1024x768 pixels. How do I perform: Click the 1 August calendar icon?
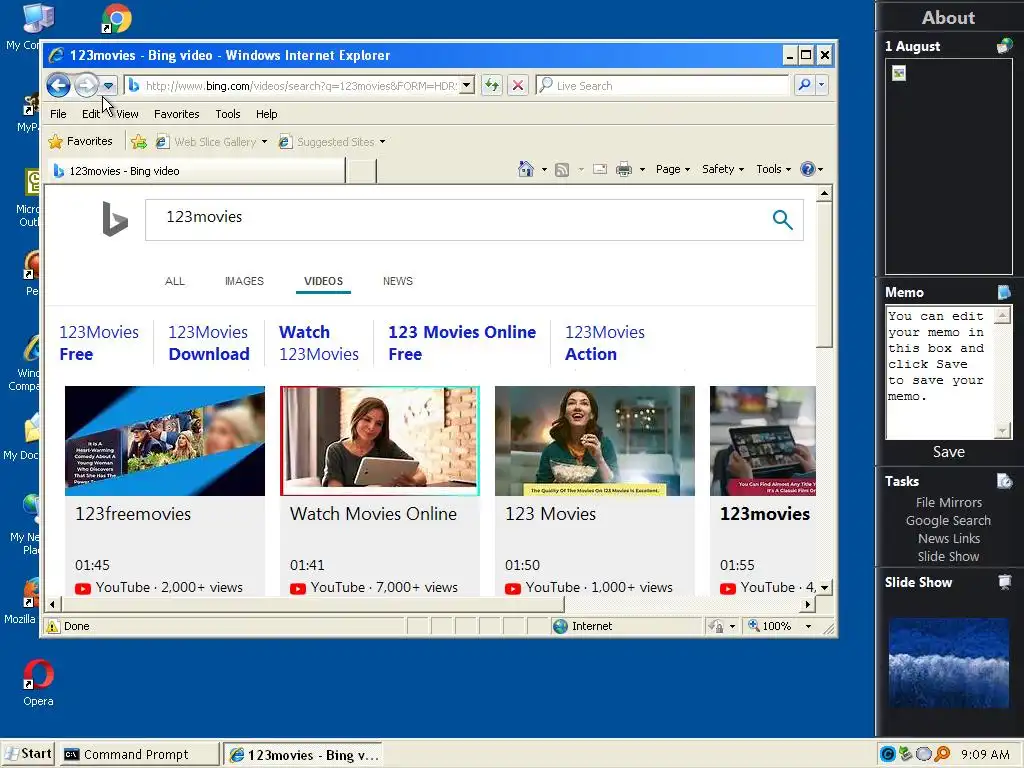pos(1004,46)
